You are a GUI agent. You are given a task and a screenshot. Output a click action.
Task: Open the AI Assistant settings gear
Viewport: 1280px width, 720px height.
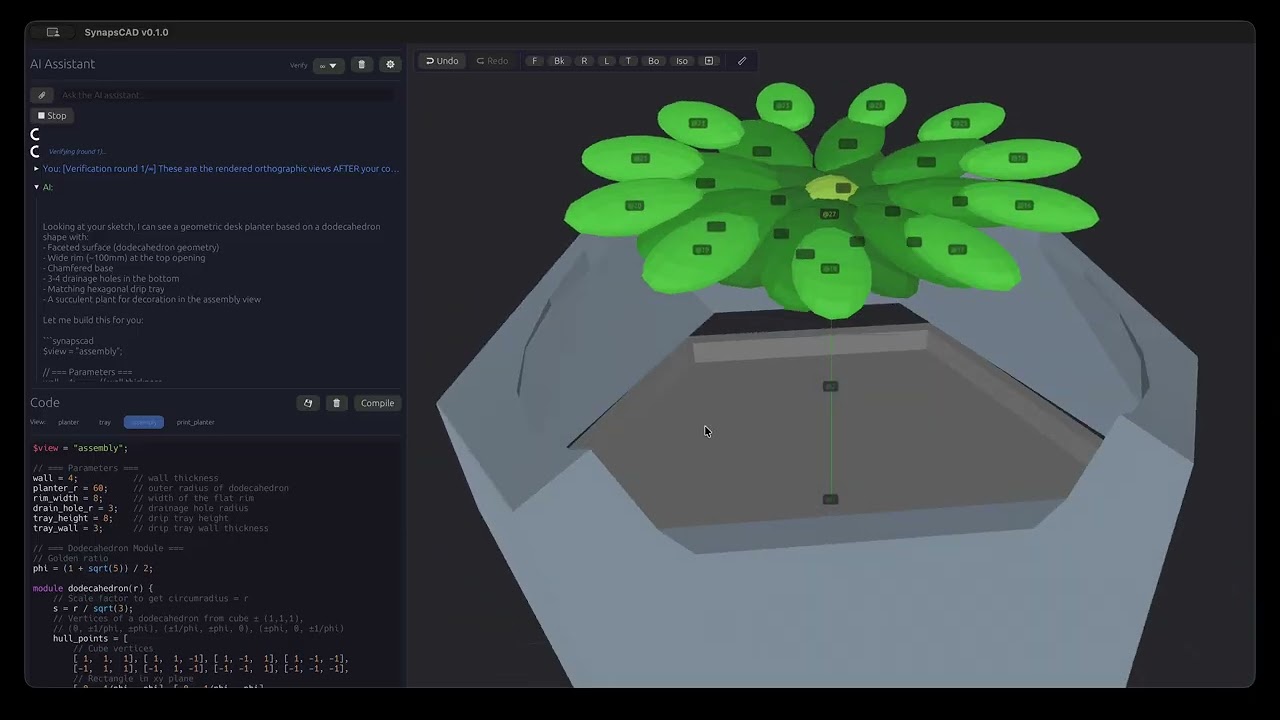point(390,64)
